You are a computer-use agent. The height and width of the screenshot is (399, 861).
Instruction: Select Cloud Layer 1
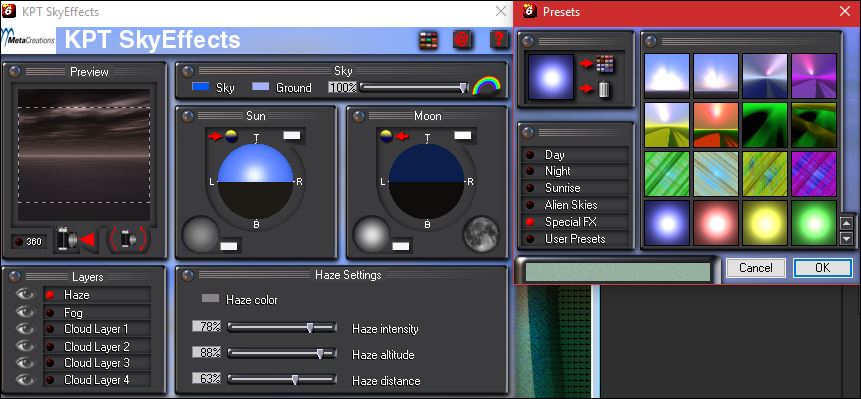(x=97, y=329)
